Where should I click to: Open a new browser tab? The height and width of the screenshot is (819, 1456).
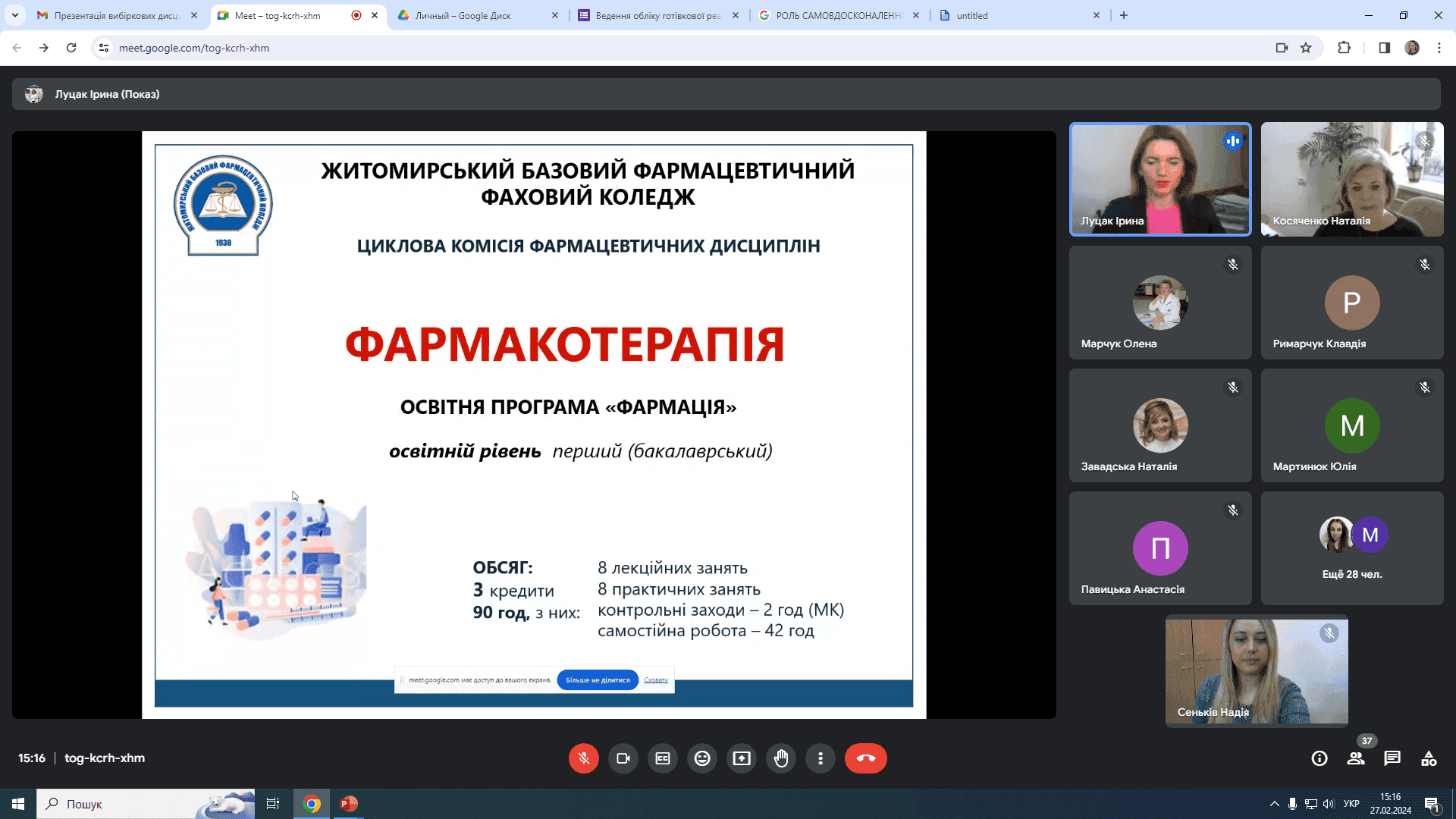1124,15
